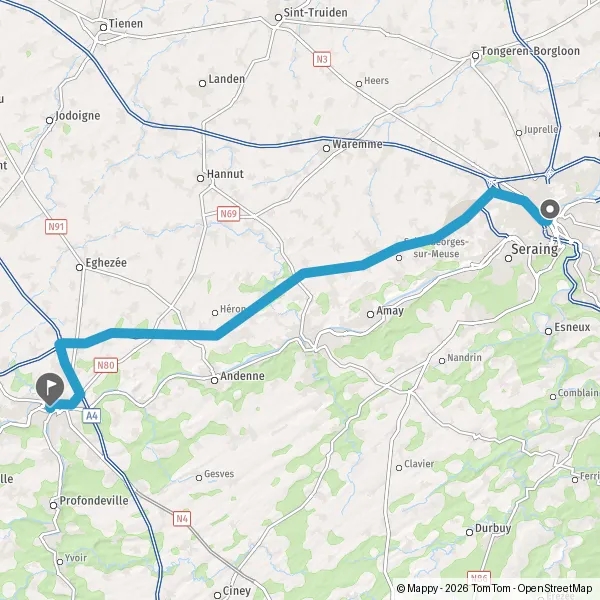Screen dimensions: 600x600
Task: Click the Andenne town label
Action: pos(242,376)
